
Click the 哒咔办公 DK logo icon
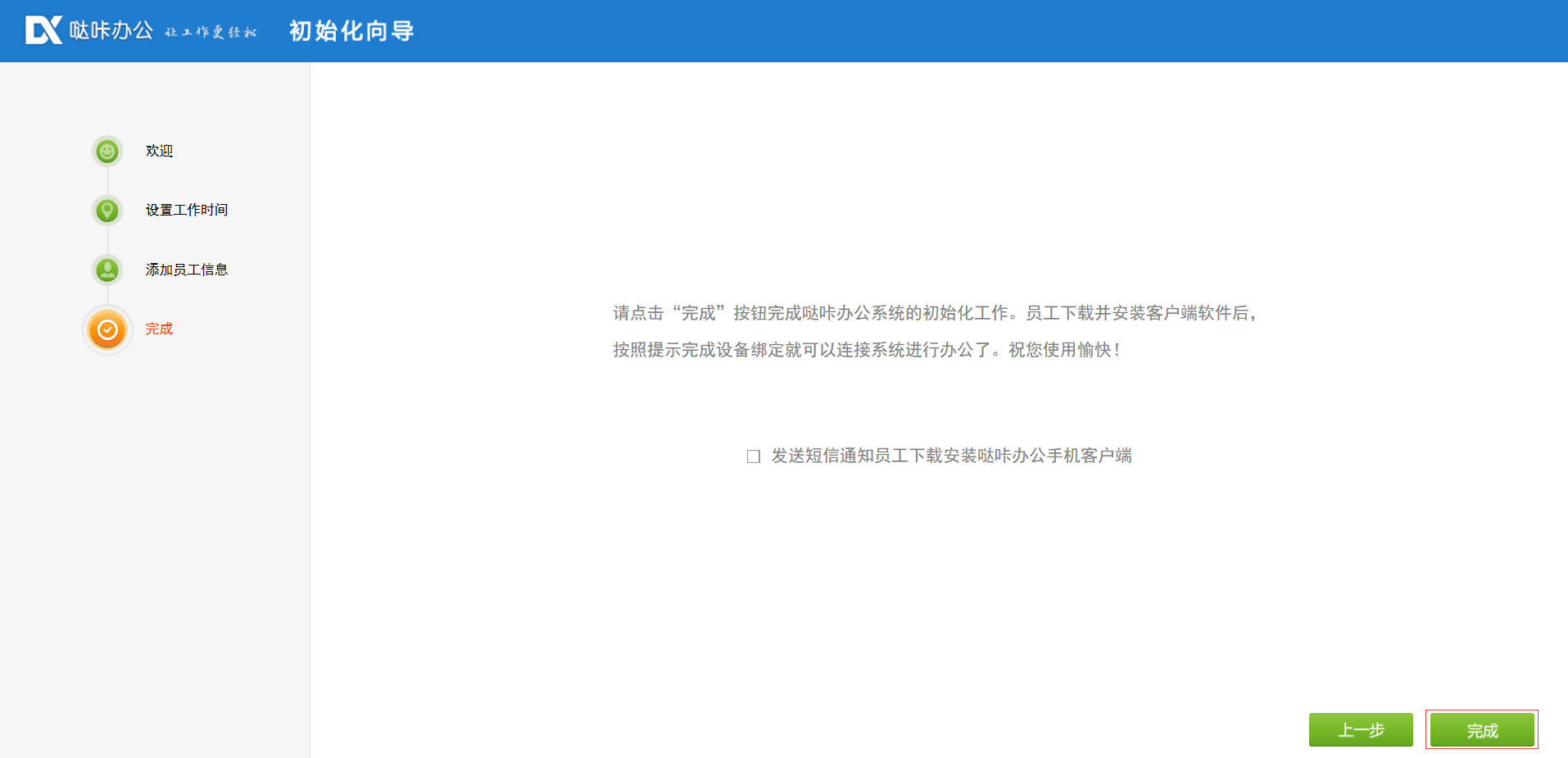pos(43,30)
